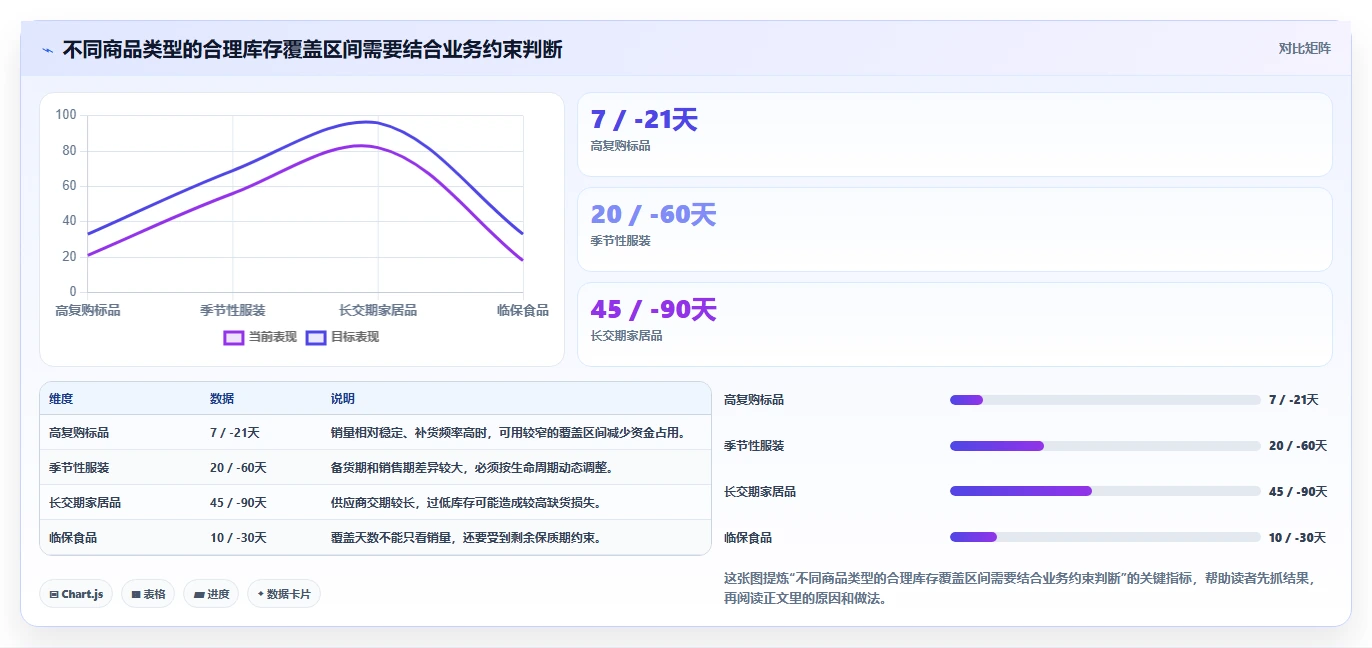Click table cell 长交期家居品 in 维度 column
Image resolution: width=1372 pixels, height=648 pixels.
click(85, 503)
